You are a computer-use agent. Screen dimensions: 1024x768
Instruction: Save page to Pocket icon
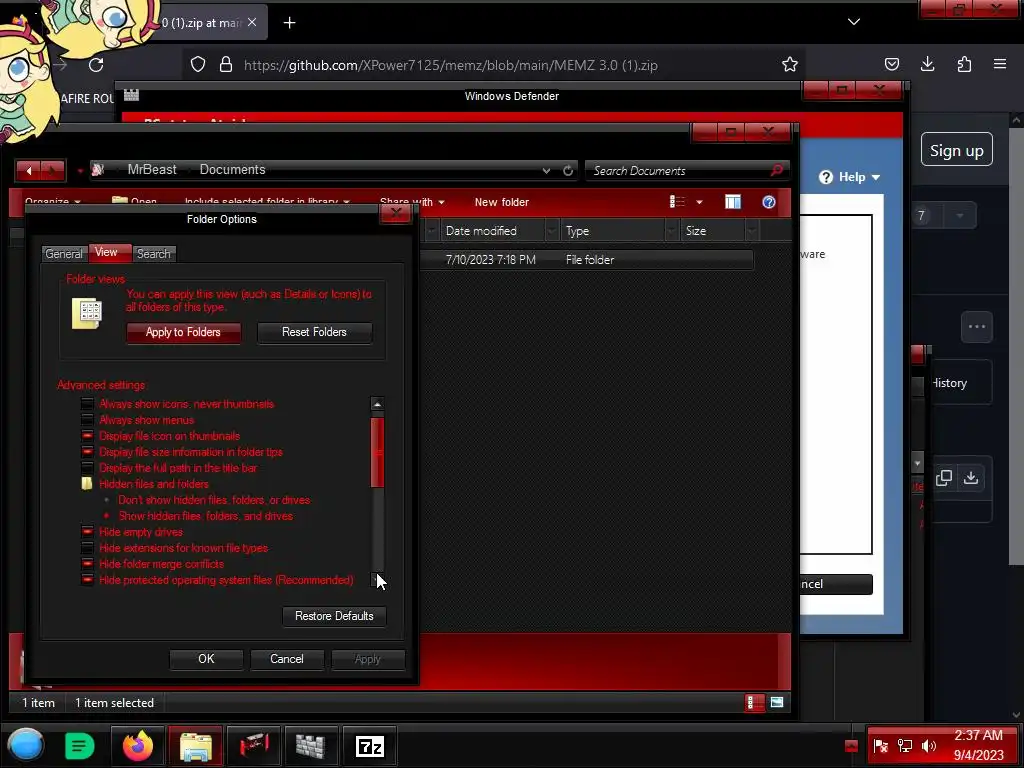pyautogui.click(x=891, y=64)
